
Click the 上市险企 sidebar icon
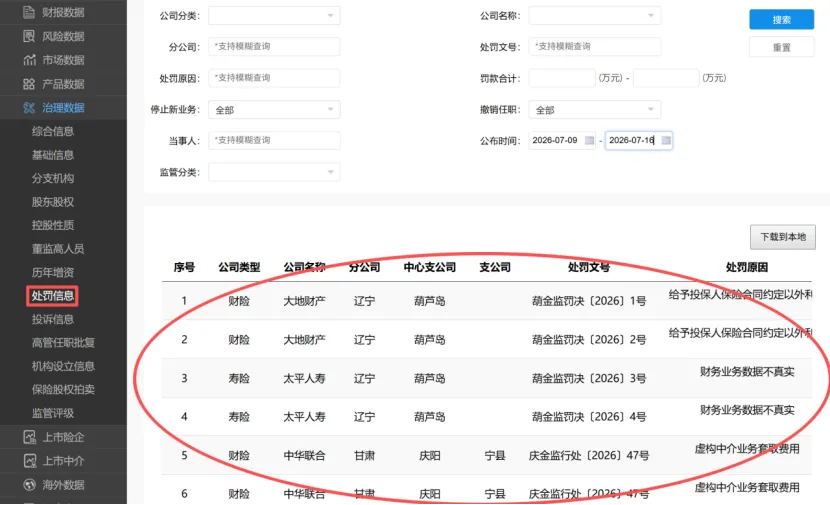coord(30,437)
